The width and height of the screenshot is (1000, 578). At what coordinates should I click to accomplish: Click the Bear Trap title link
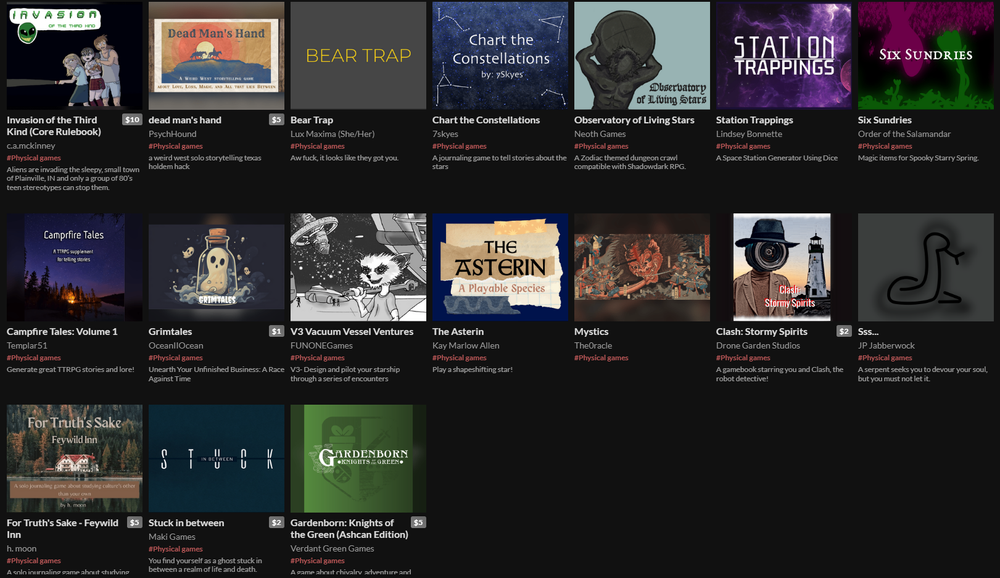311,120
